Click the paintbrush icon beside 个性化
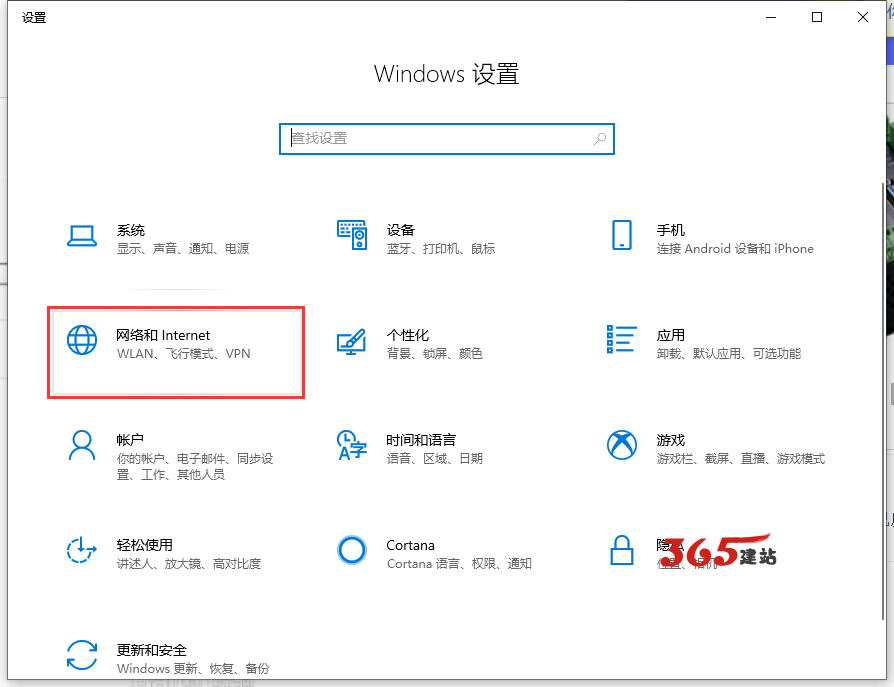 coord(351,342)
